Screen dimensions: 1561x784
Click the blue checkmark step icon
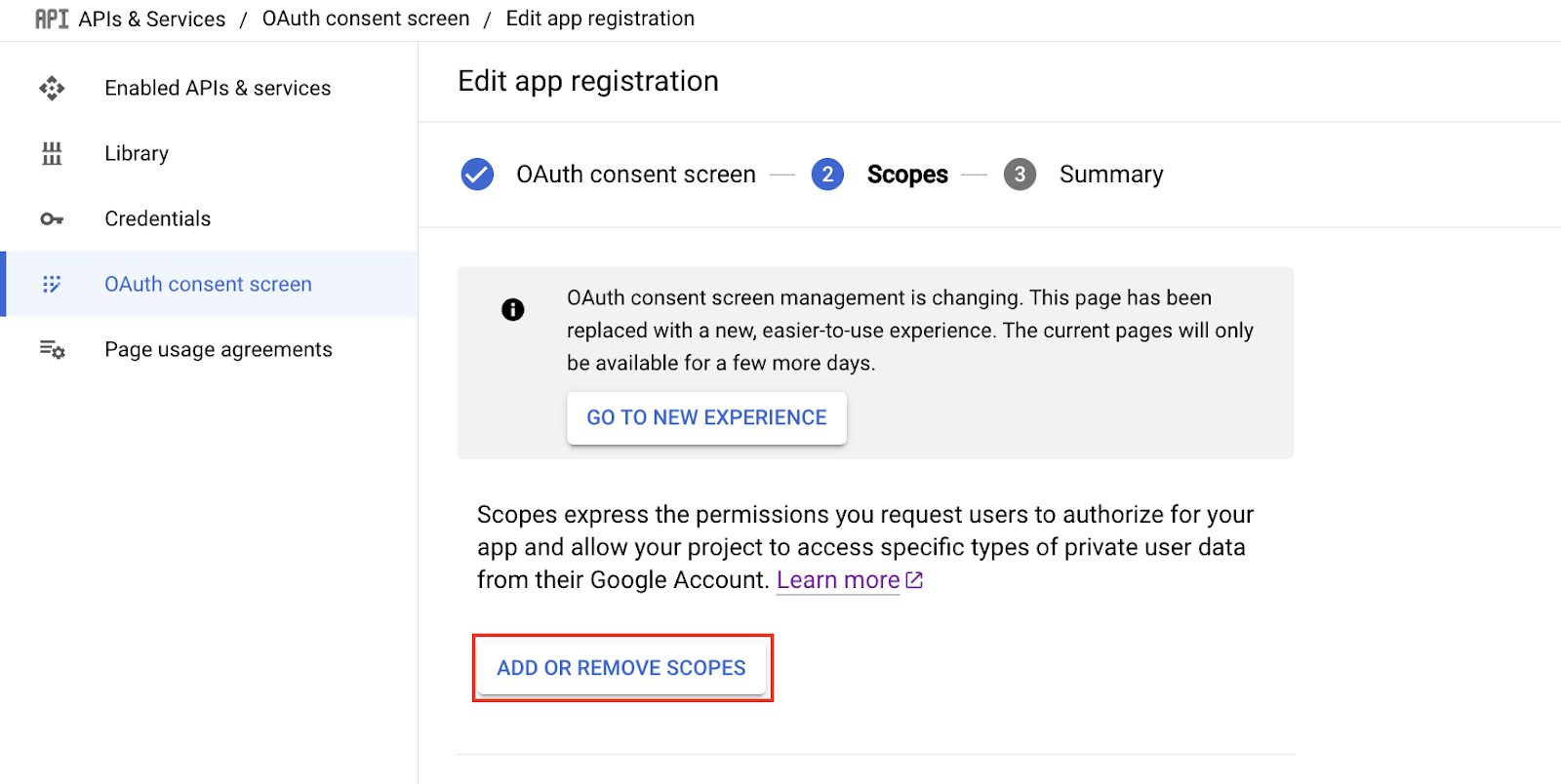(477, 175)
